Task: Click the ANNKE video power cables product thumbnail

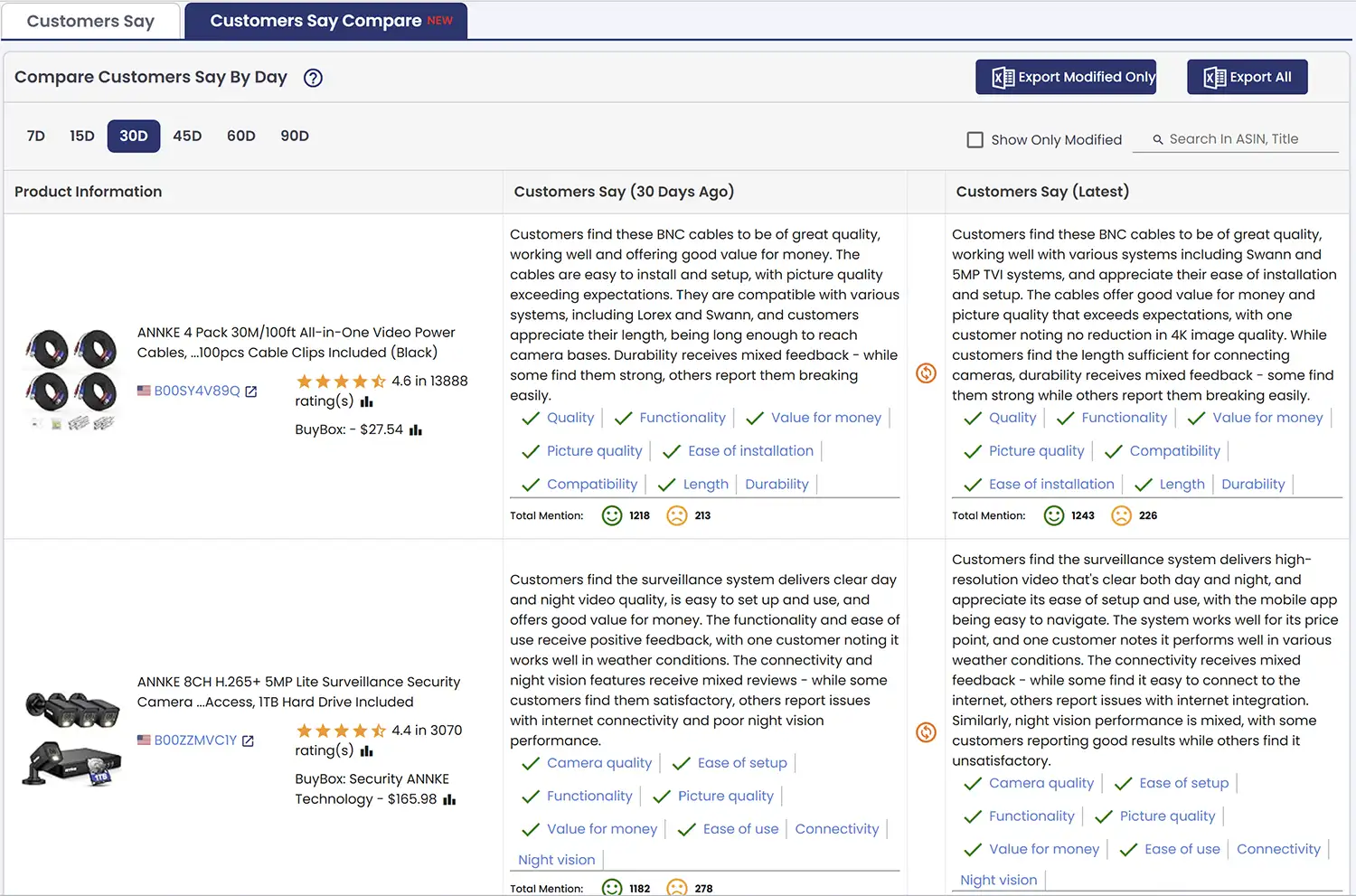Action: tap(71, 376)
